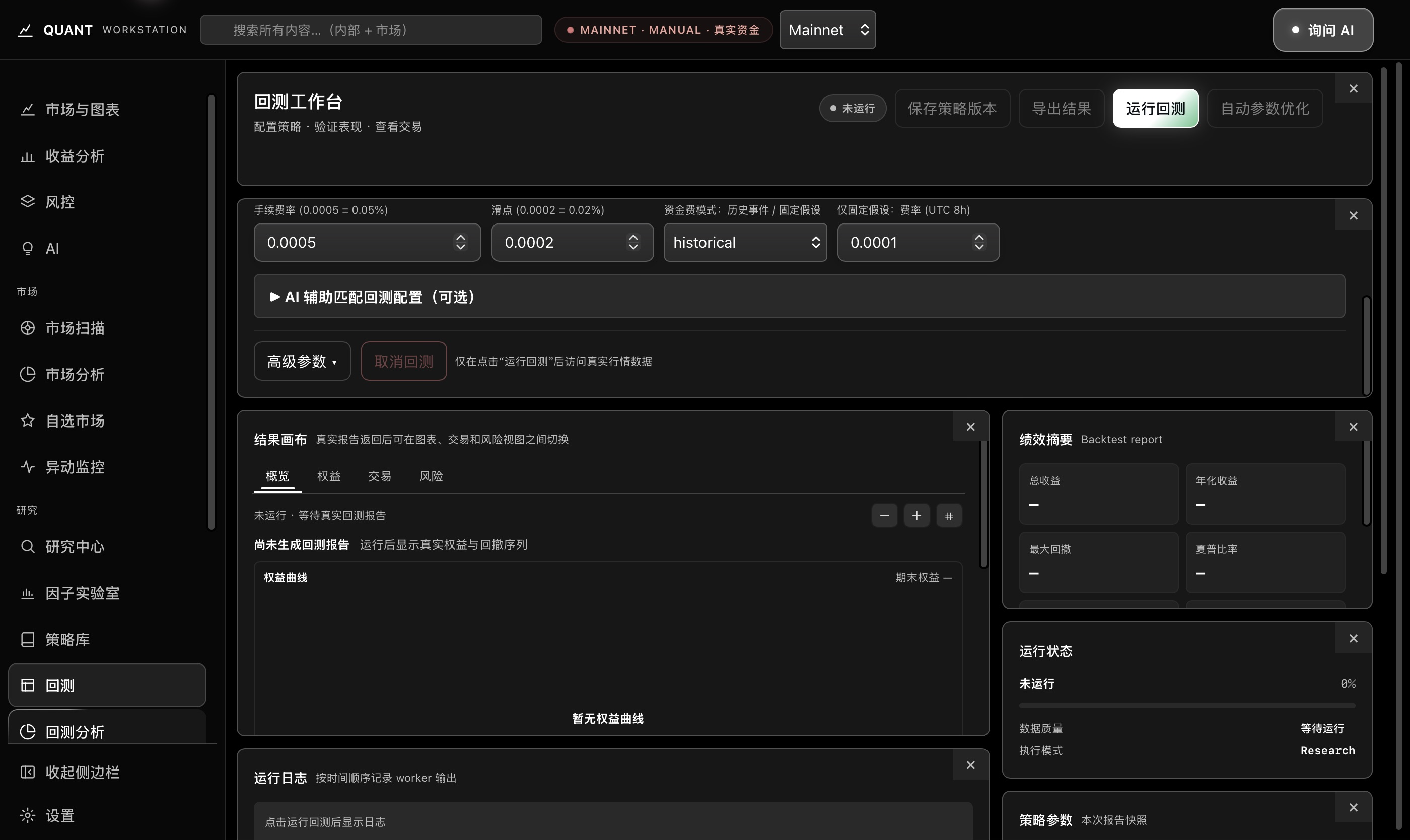Switch to the 风险 tab
Screen dimensions: 1410x840
[432, 476]
